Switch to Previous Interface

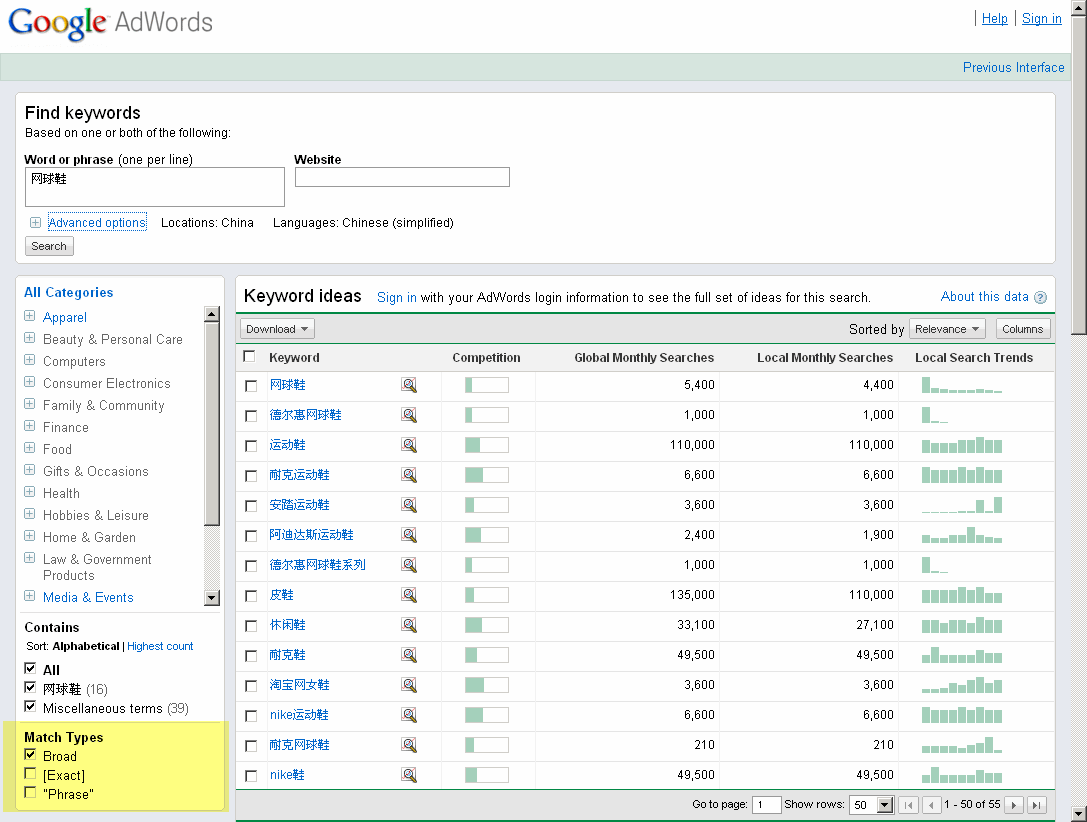[1014, 67]
